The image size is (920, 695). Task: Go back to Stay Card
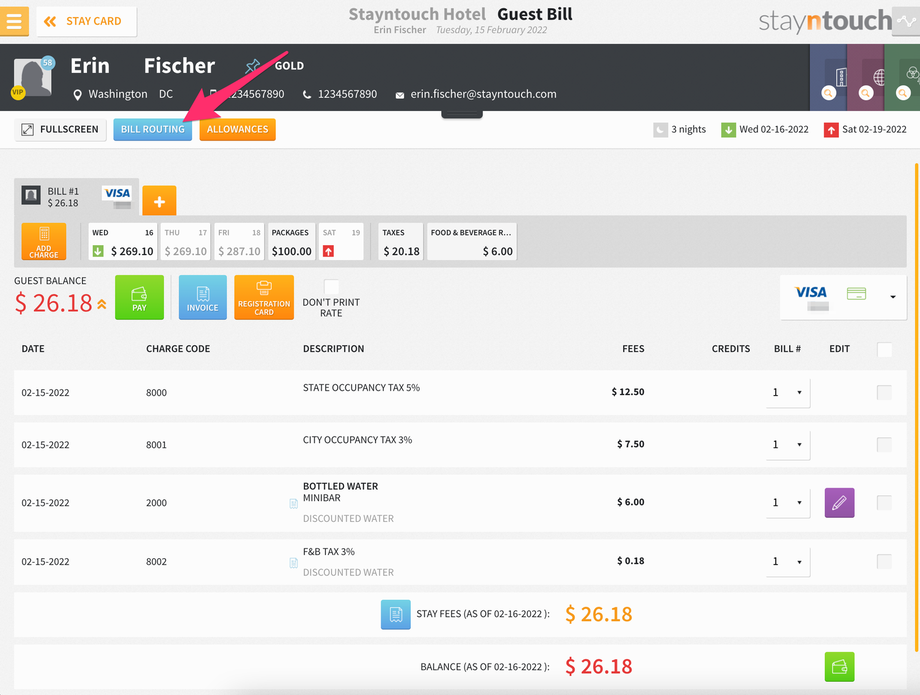point(86,22)
